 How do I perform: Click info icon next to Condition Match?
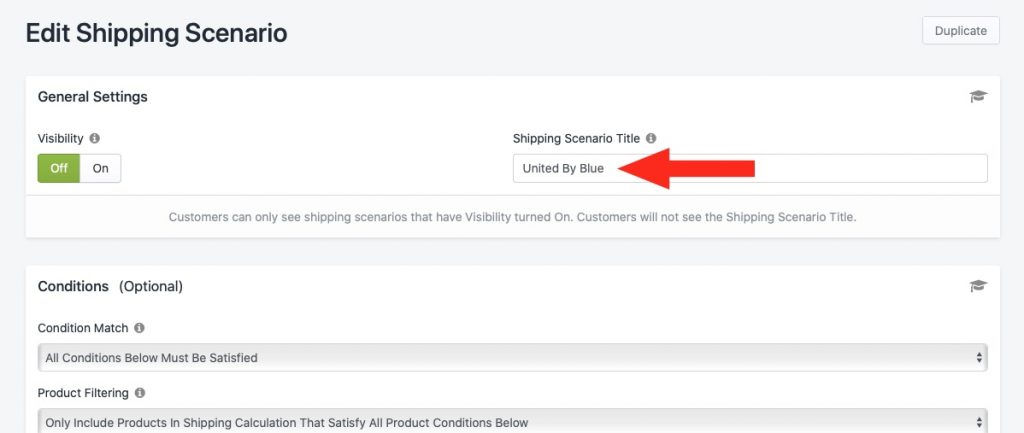139,328
